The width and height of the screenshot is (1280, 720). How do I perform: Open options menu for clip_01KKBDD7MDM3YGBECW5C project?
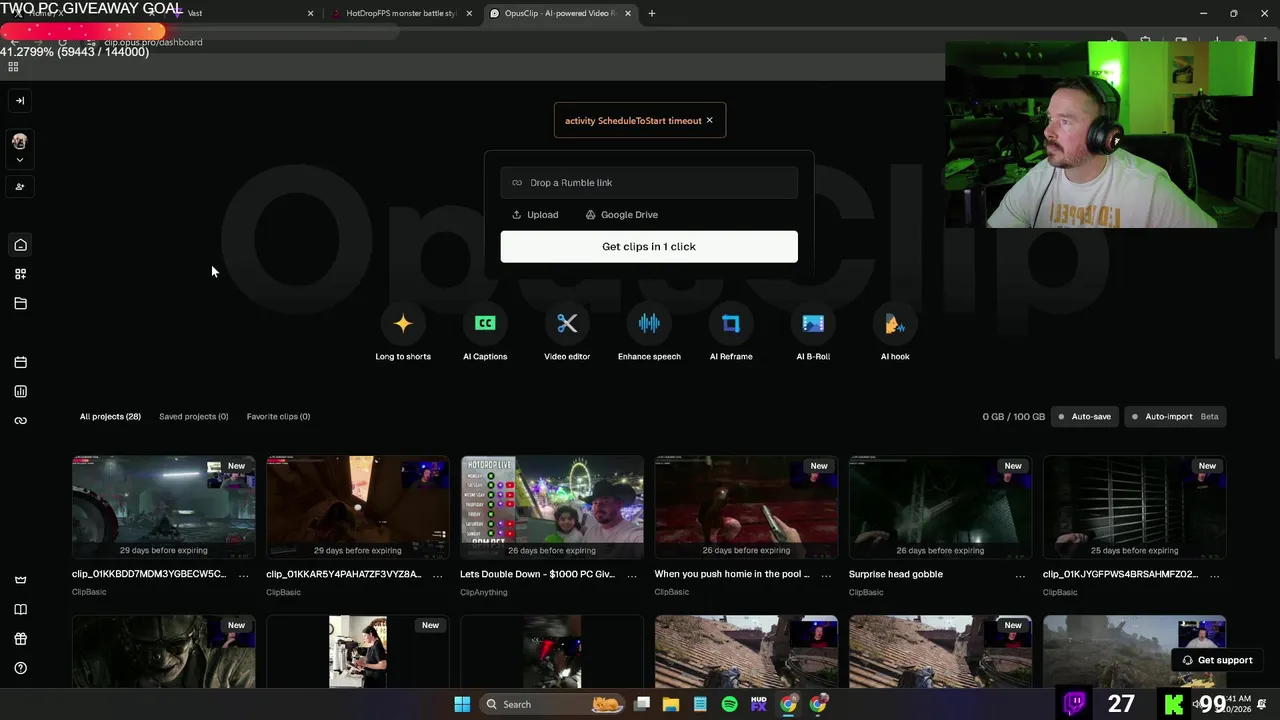point(243,575)
